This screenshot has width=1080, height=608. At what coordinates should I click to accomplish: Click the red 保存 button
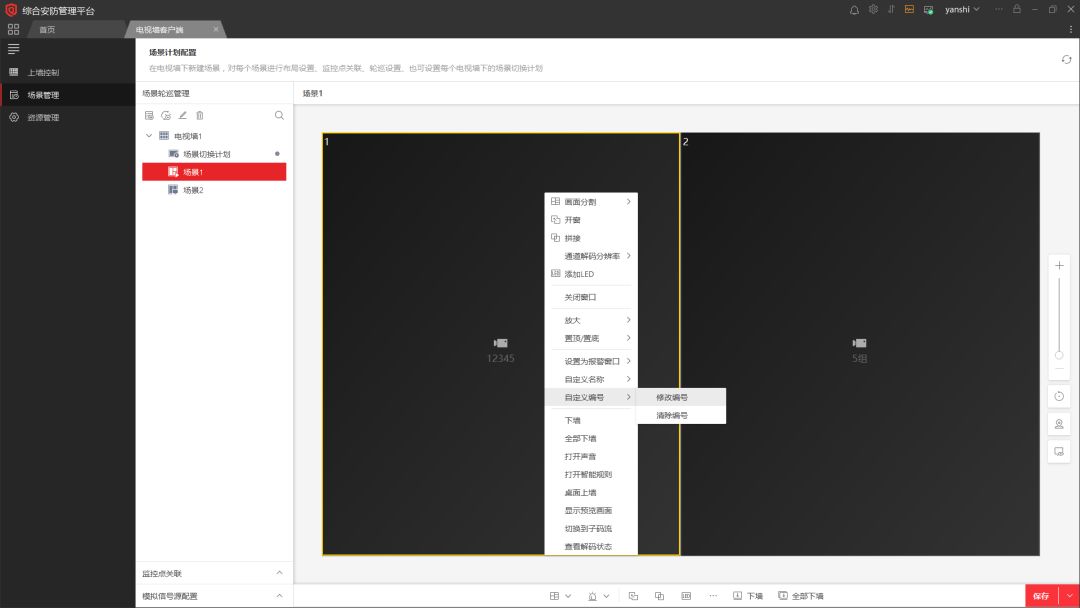tap(1041, 596)
